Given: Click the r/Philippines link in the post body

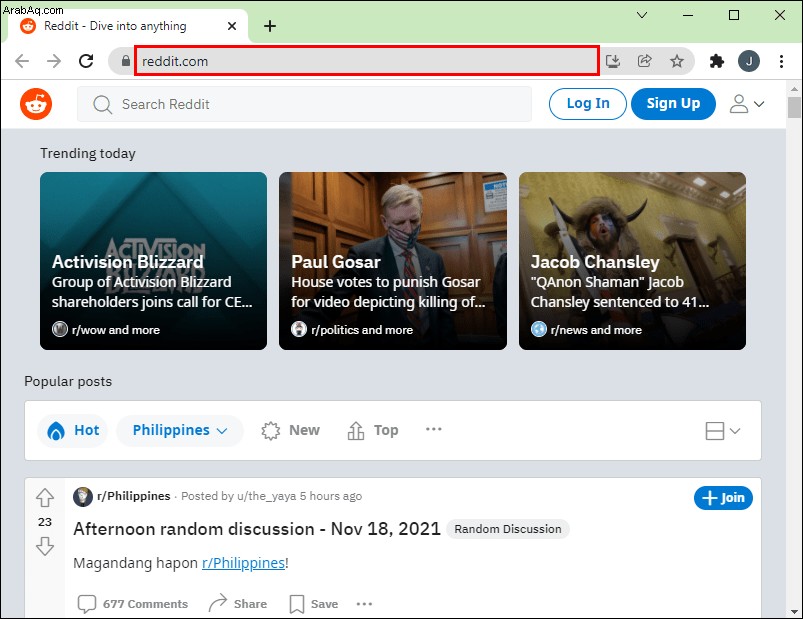Looking at the screenshot, I should 243,563.
